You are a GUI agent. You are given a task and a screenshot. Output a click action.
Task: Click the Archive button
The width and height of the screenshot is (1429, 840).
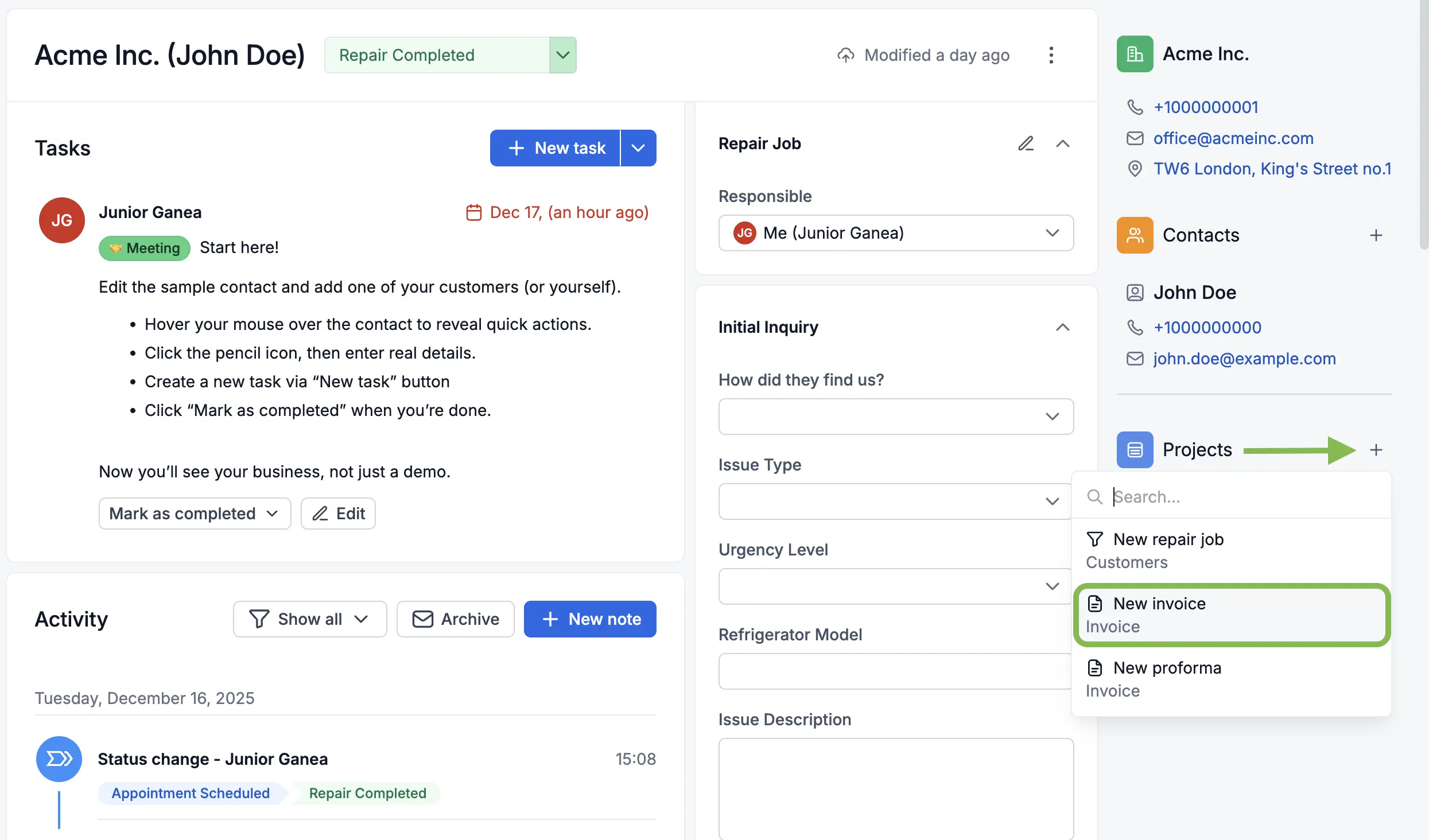tap(455, 619)
